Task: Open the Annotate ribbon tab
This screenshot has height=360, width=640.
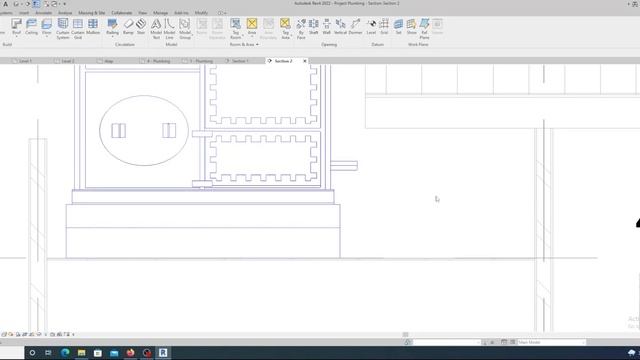Action: click(43, 13)
